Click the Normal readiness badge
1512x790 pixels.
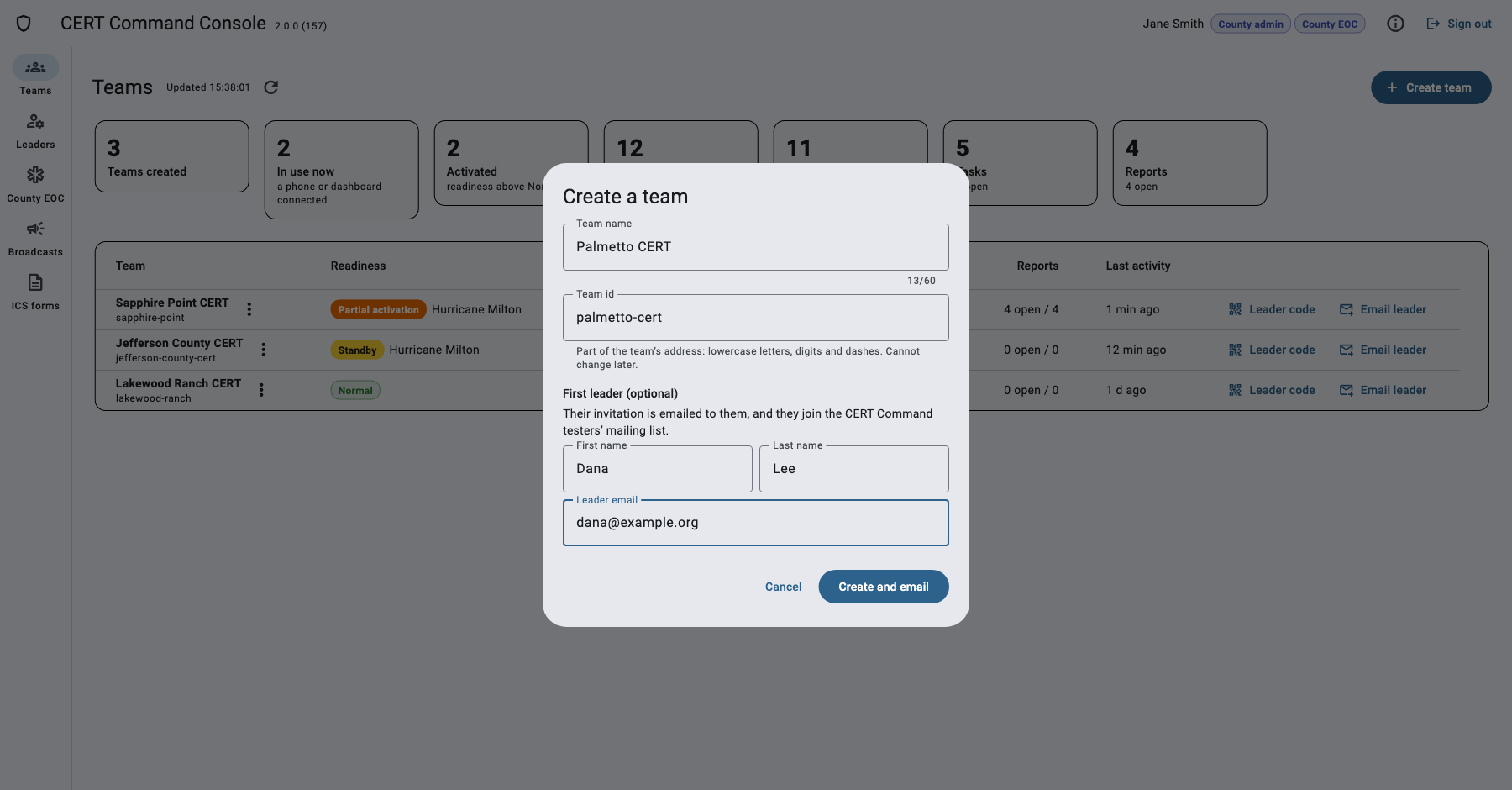[355, 390]
